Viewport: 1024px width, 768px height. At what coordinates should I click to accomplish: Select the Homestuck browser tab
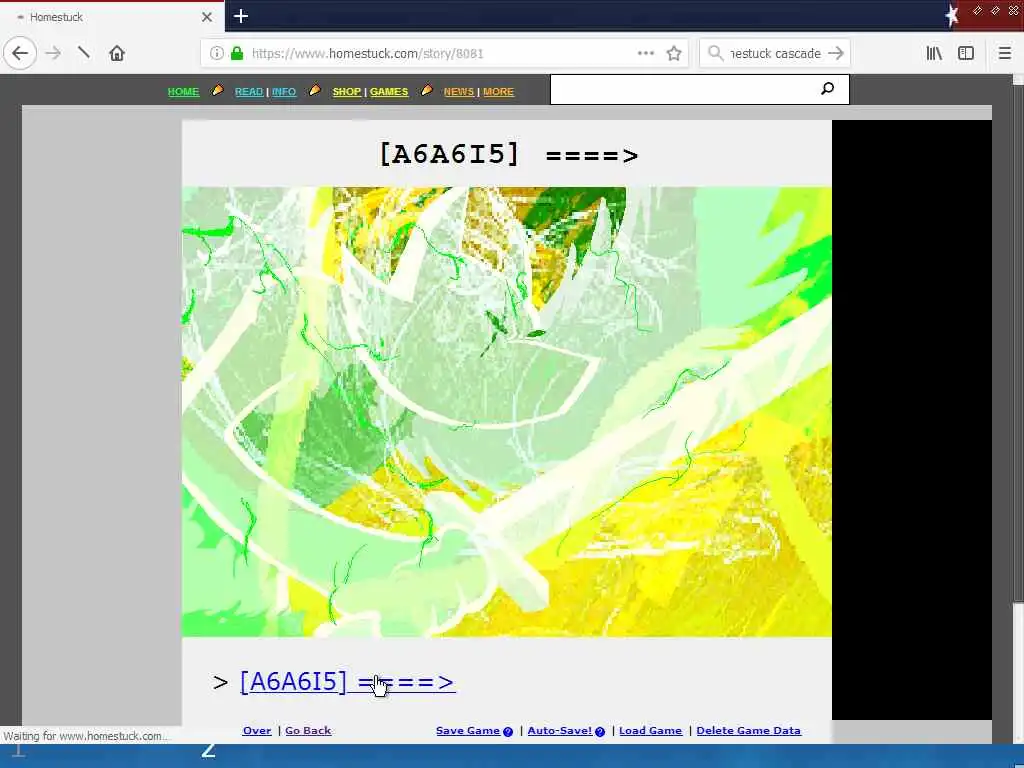pyautogui.click(x=112, y=17)
